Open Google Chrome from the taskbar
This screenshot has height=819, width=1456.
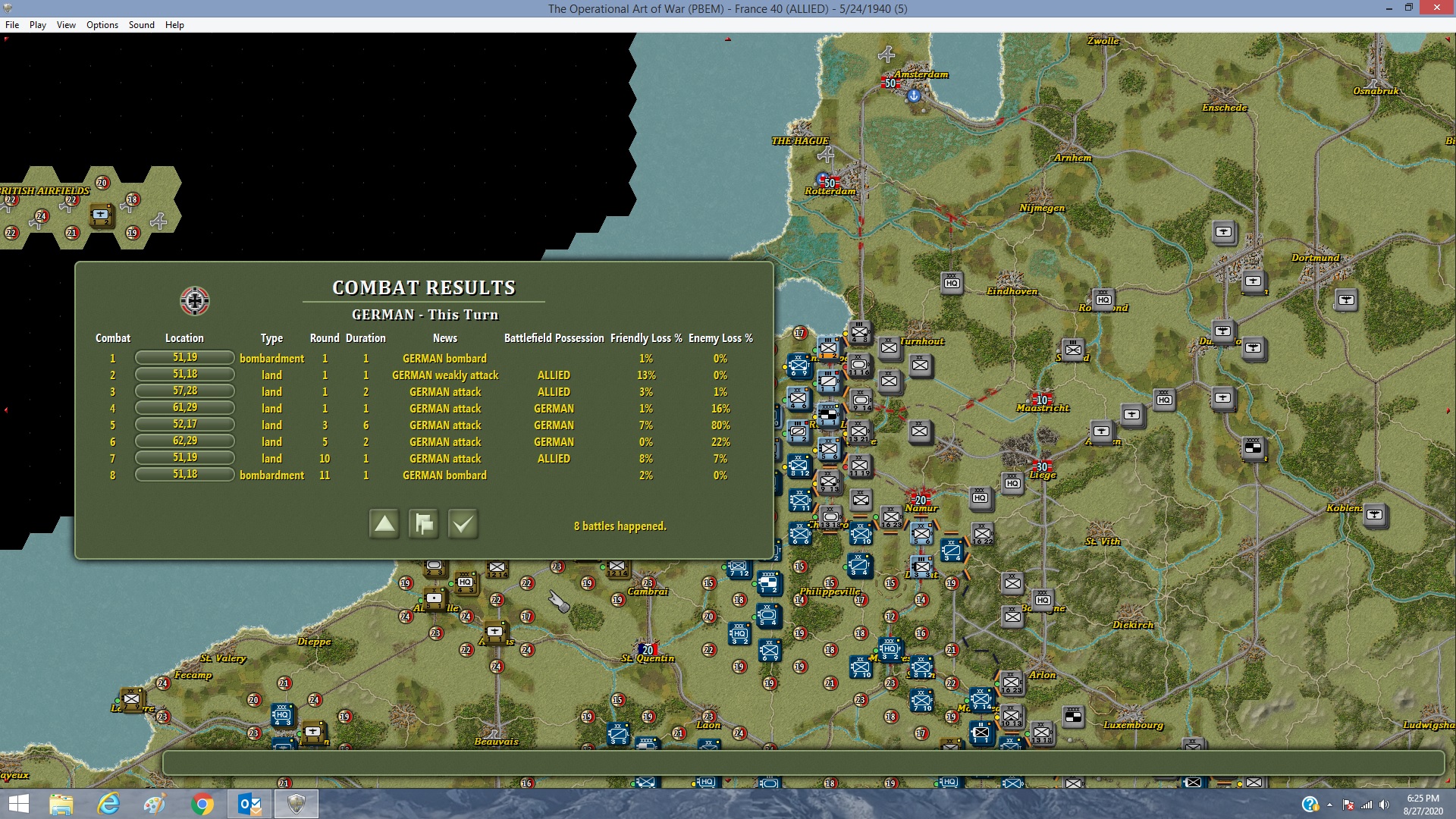(202, 804)
